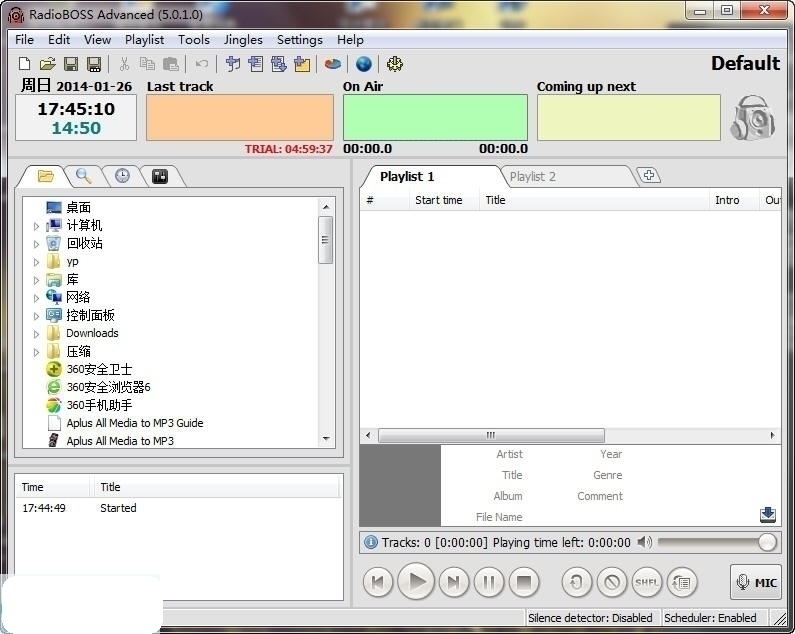The width and height of the screenshot is (795, 634).
Task: Skip to the next track
Action: click(454, 582)
